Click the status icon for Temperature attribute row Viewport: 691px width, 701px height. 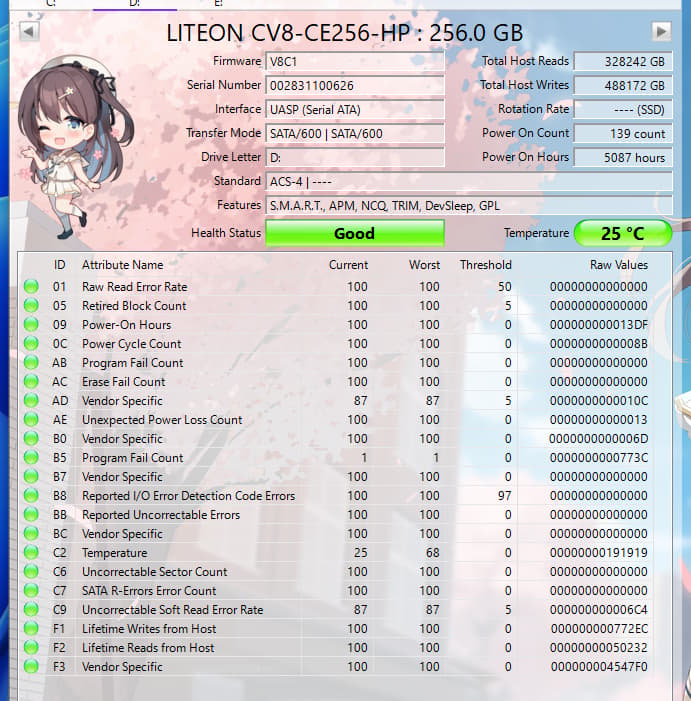31,553
